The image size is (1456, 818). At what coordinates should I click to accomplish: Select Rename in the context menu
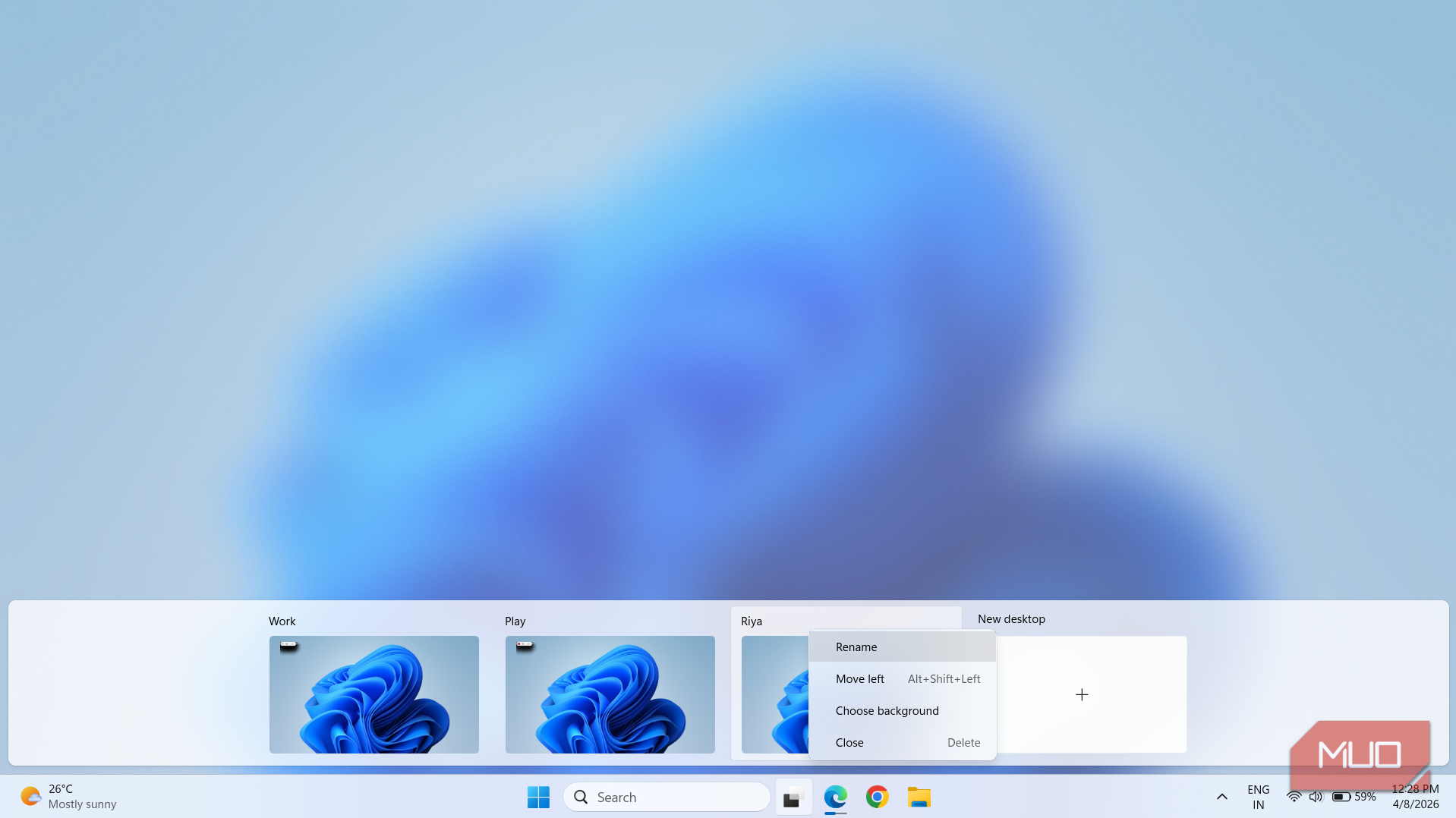point(902,647)
